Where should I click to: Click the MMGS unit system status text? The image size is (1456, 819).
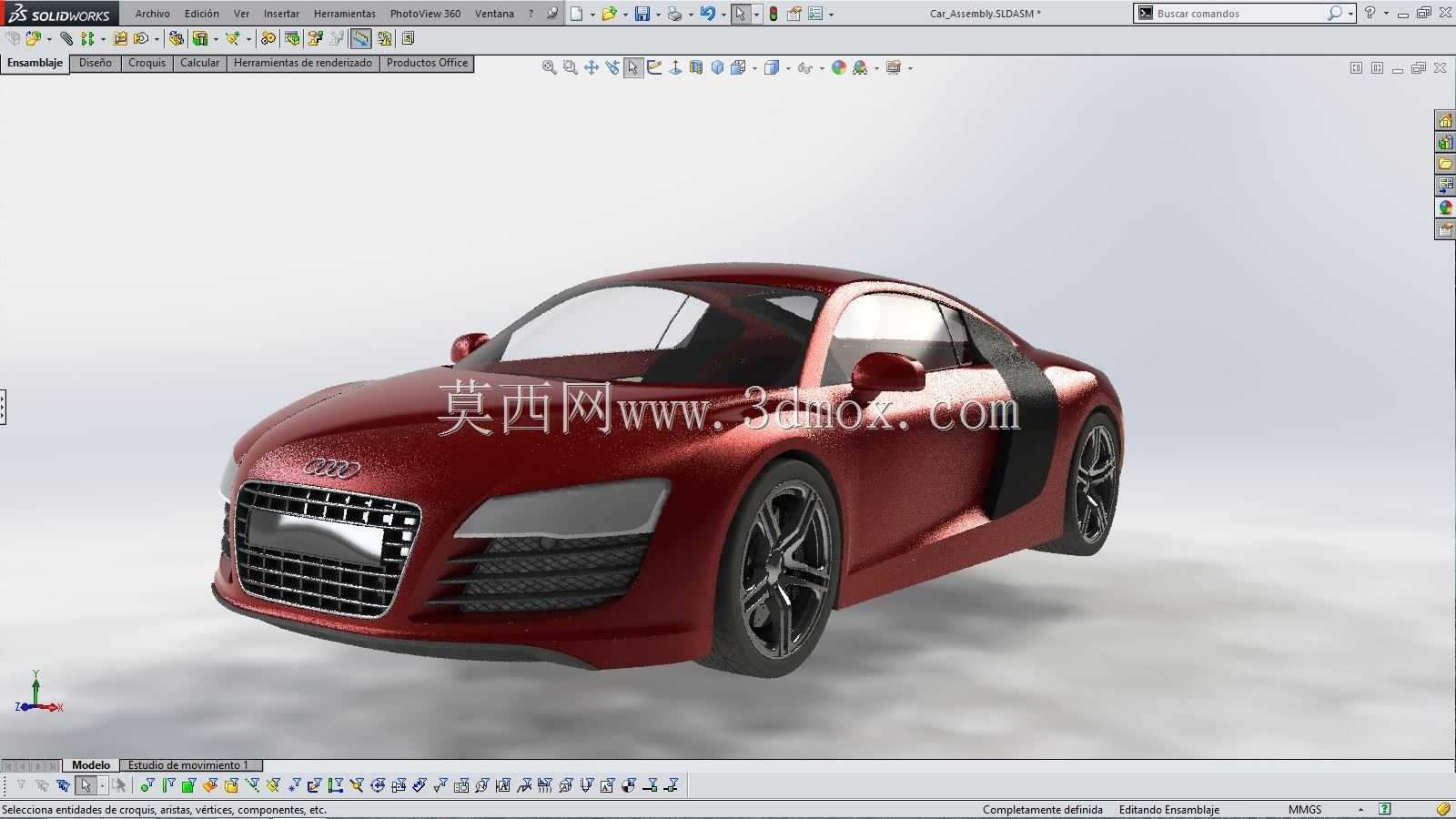coord(1305,809)
